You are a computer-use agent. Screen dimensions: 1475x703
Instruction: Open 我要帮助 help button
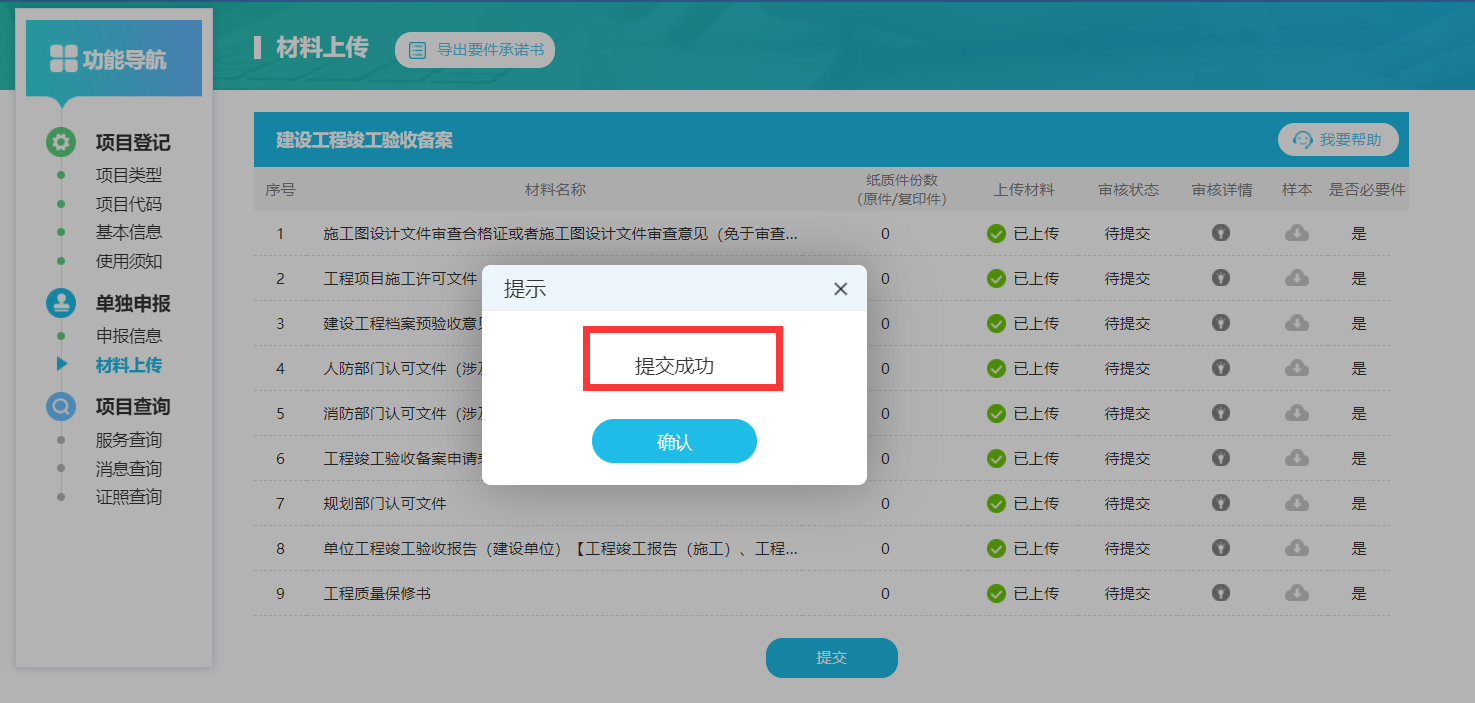(1338, 140)
